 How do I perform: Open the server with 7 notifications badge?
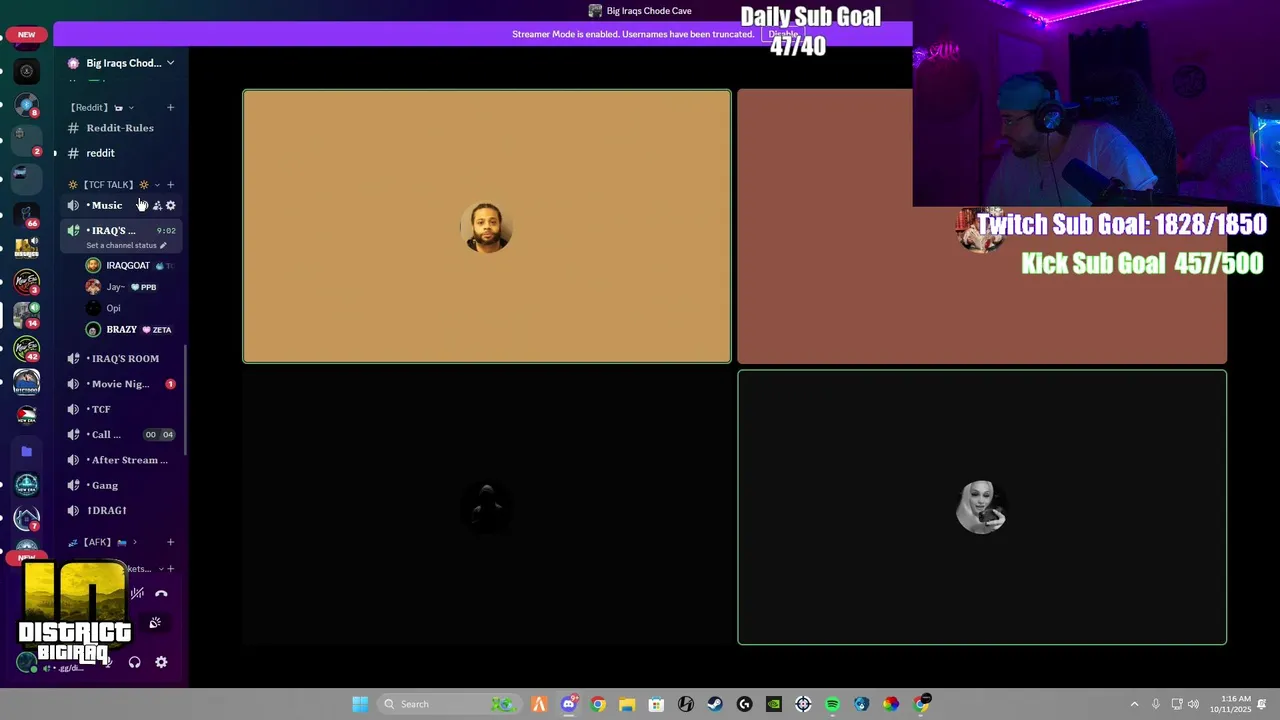tap(27, 518)
